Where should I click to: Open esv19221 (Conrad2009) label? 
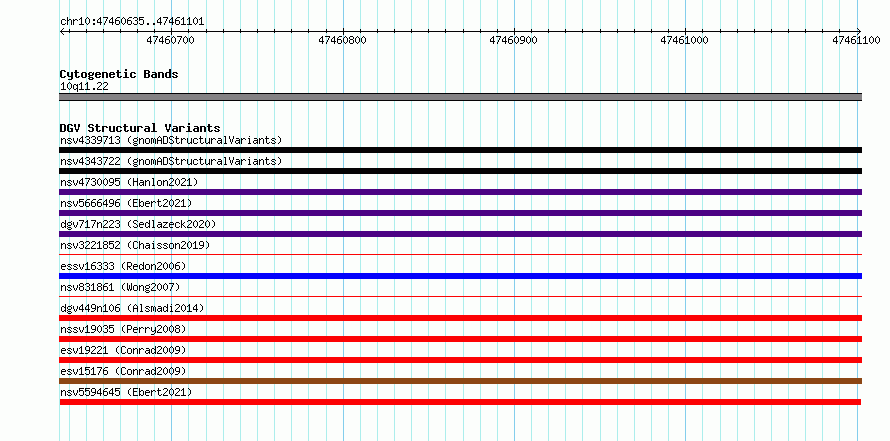[x=123, y=350]
